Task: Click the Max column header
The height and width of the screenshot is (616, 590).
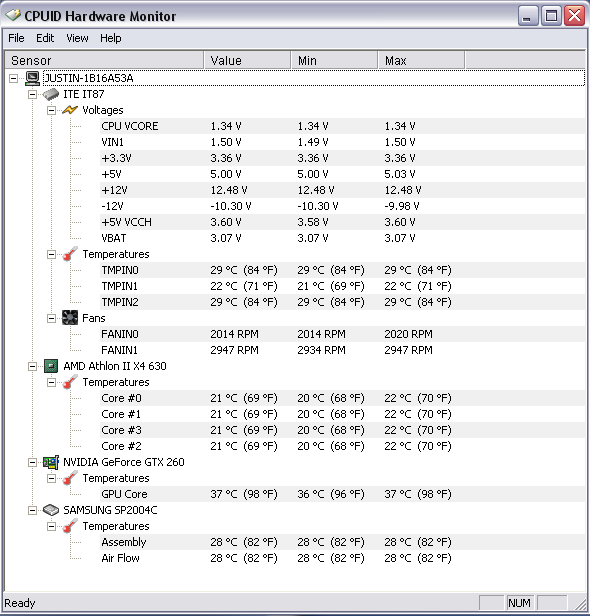Action: 421,60
